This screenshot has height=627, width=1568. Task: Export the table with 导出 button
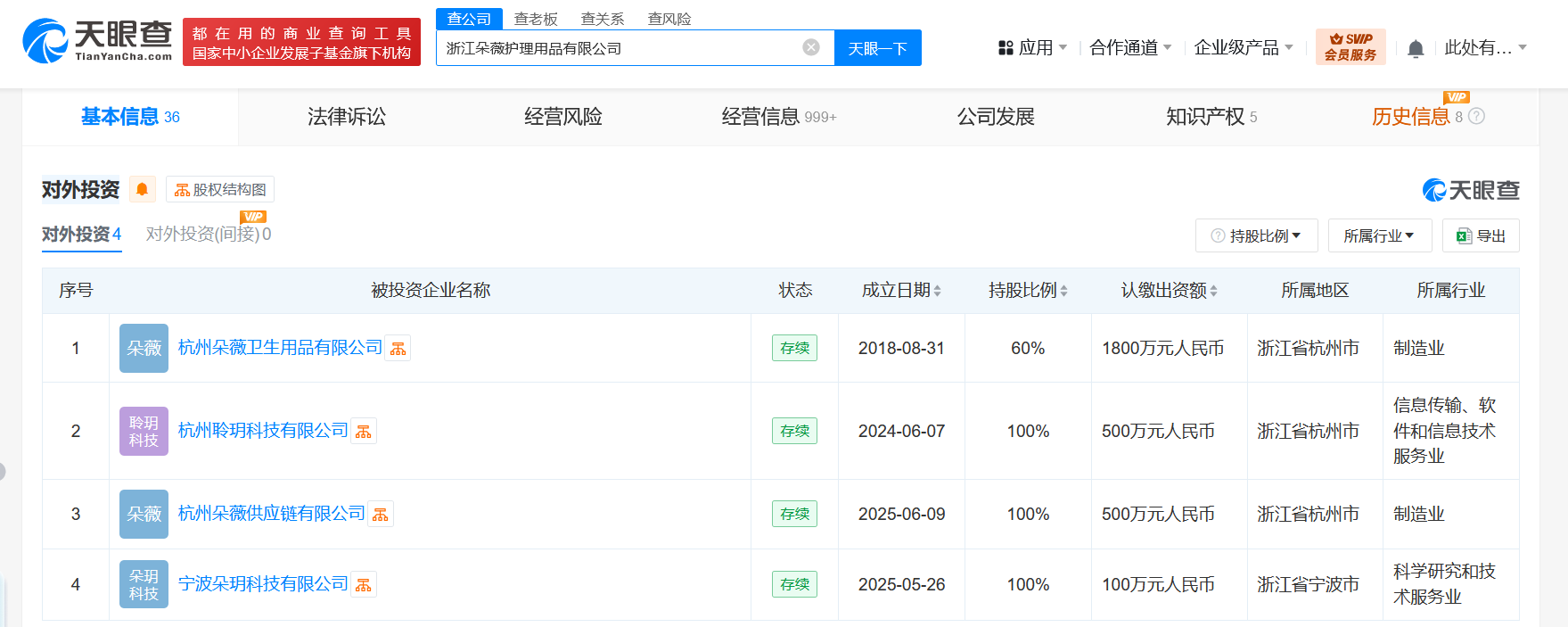tap(1481, 235)
